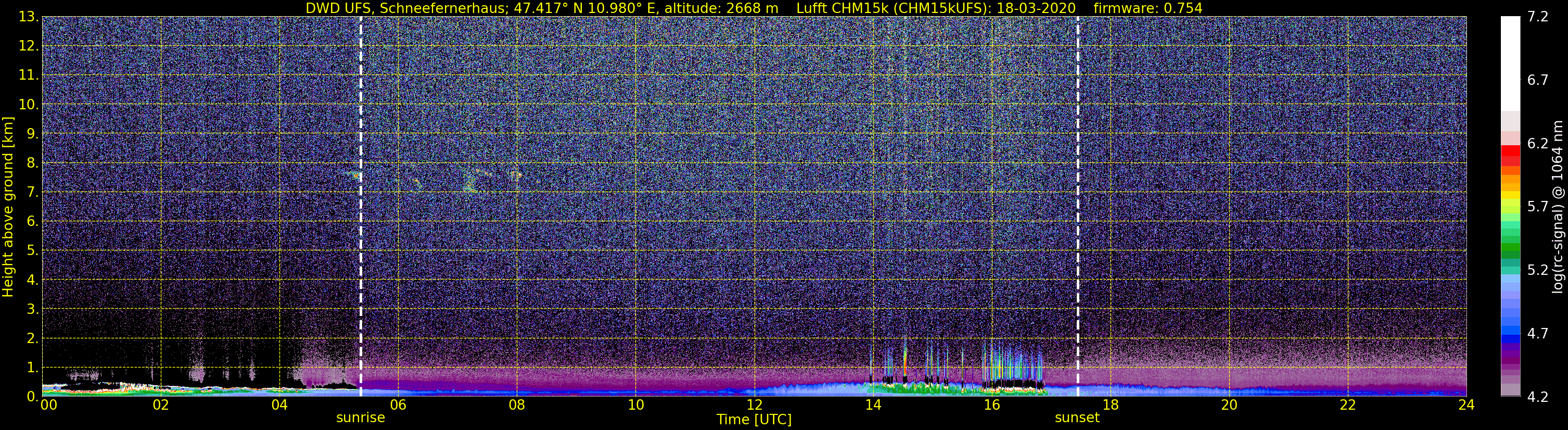This screenshot has height=430, width=1568.
Task: Click the time axis tick '14'
Action: tap(873, 406)
